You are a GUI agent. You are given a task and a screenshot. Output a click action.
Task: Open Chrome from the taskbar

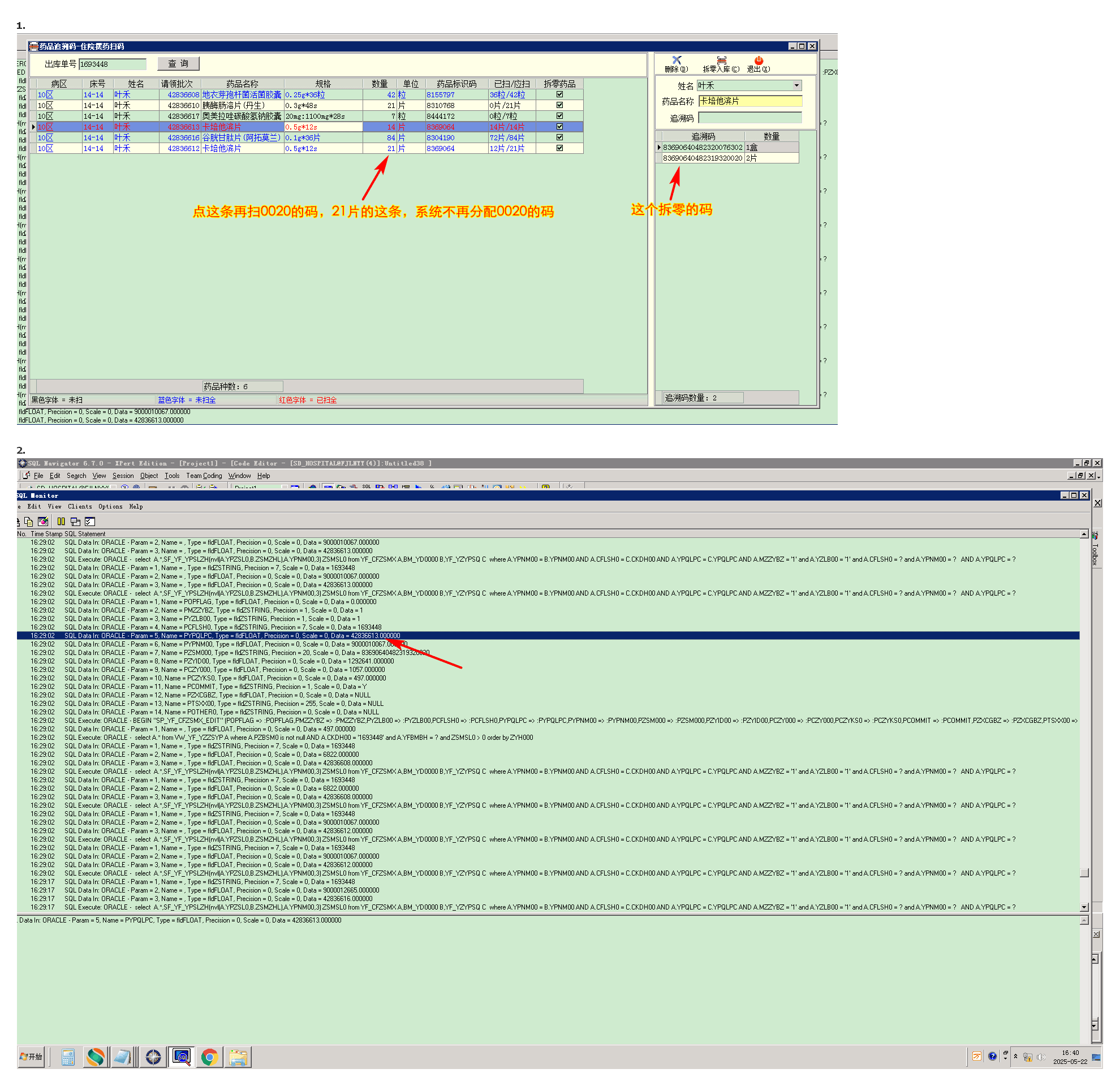pos(209,1058)
